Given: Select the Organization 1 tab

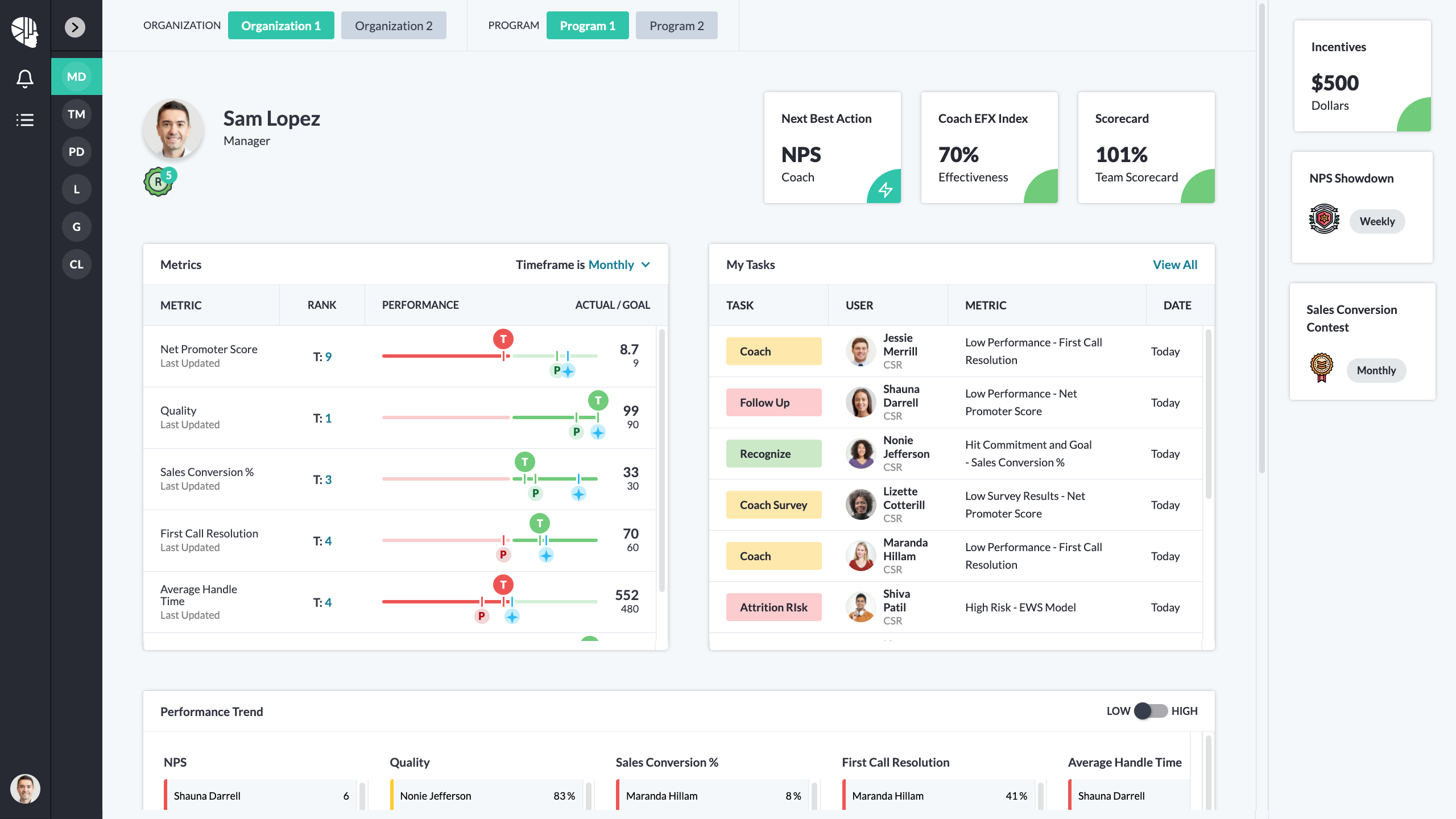Looking at the screenshot, I should (x=281, y=26).
